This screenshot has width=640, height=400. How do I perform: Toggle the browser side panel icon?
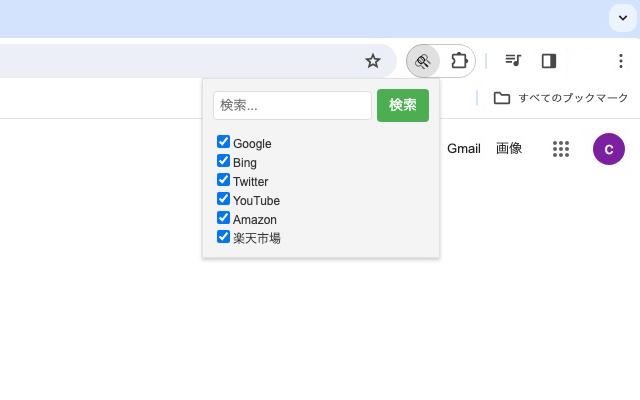[549, 61]
